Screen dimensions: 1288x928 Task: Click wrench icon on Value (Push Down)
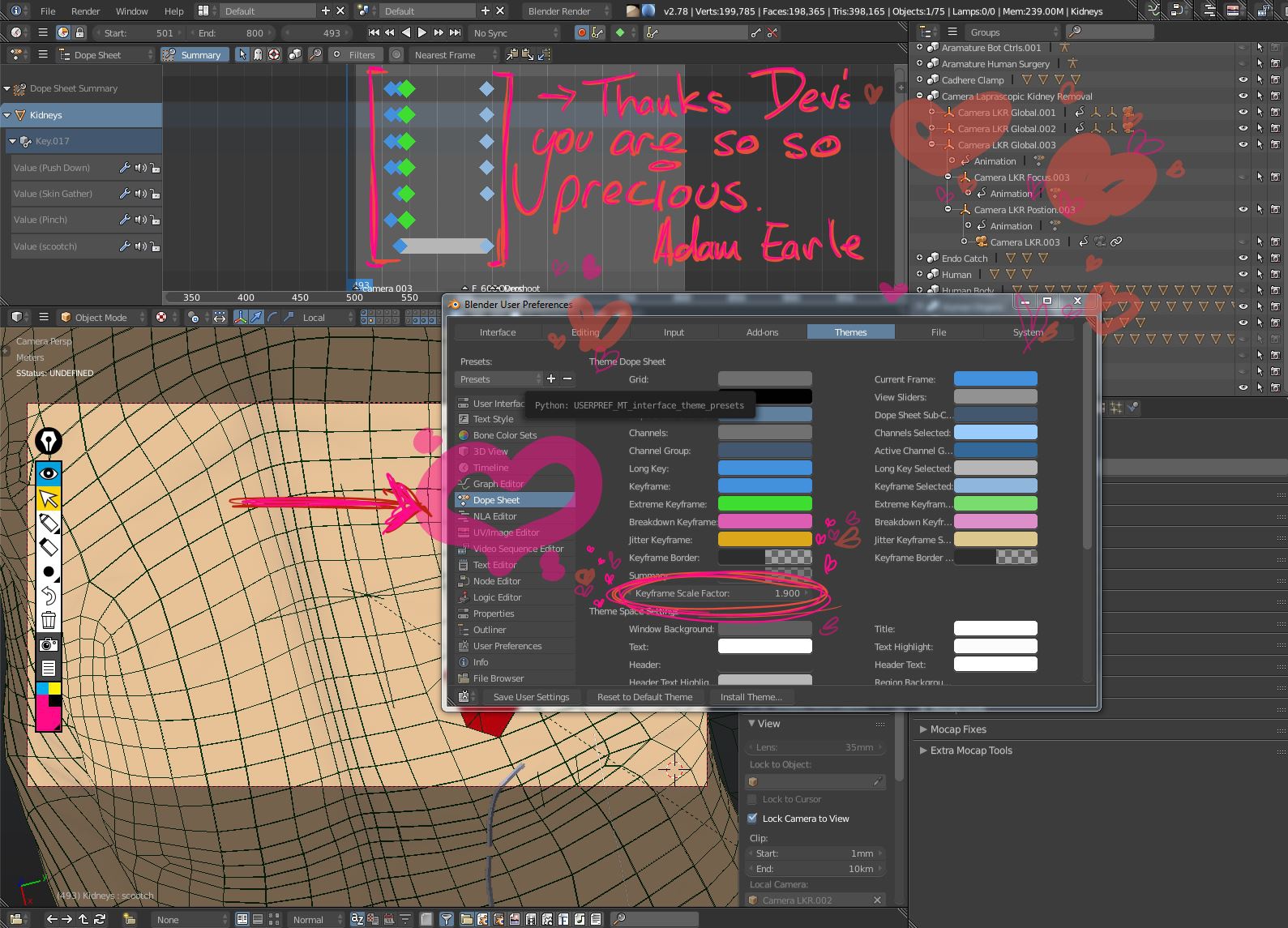[x=125, y=168]
